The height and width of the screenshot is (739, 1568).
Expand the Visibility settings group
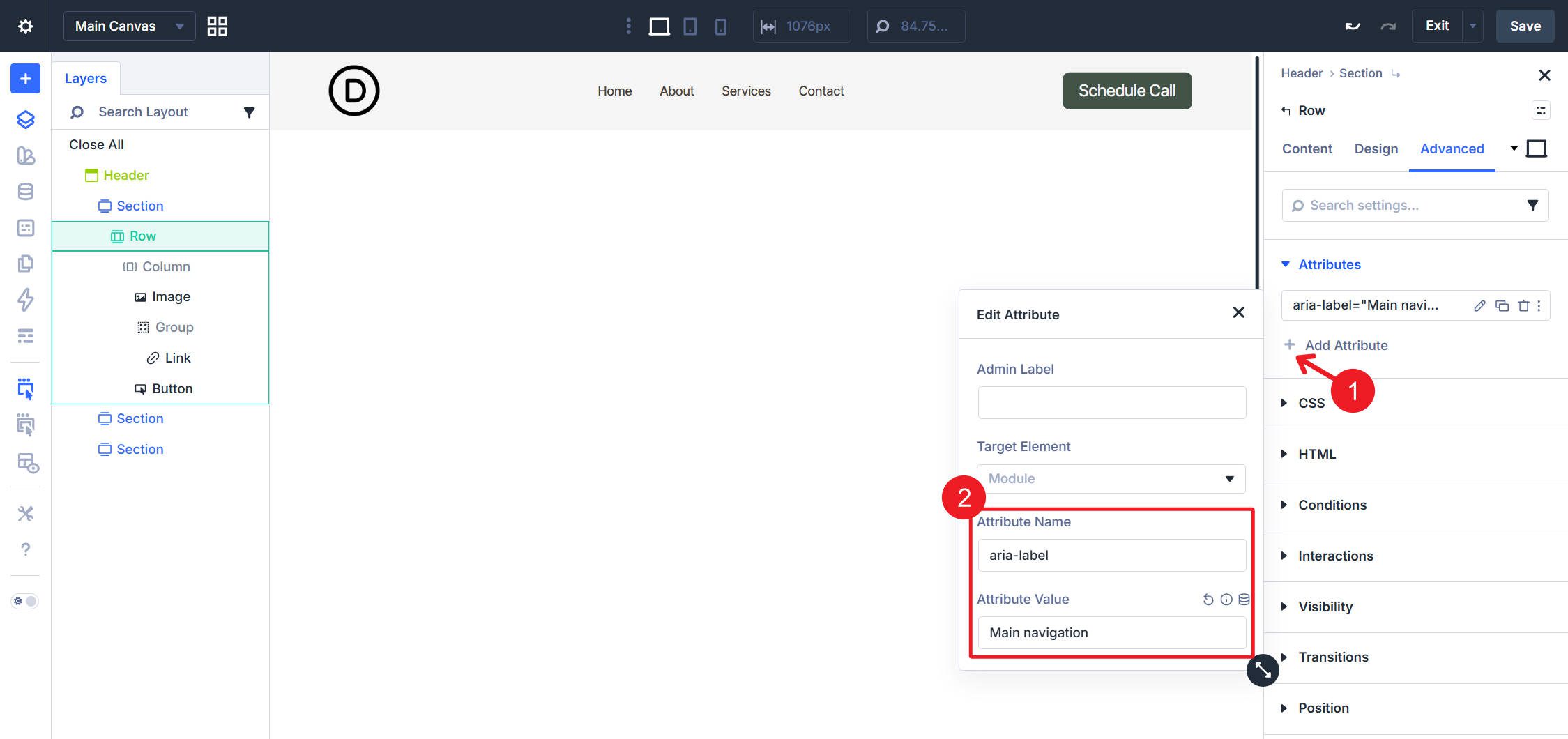coord(1325,607)
